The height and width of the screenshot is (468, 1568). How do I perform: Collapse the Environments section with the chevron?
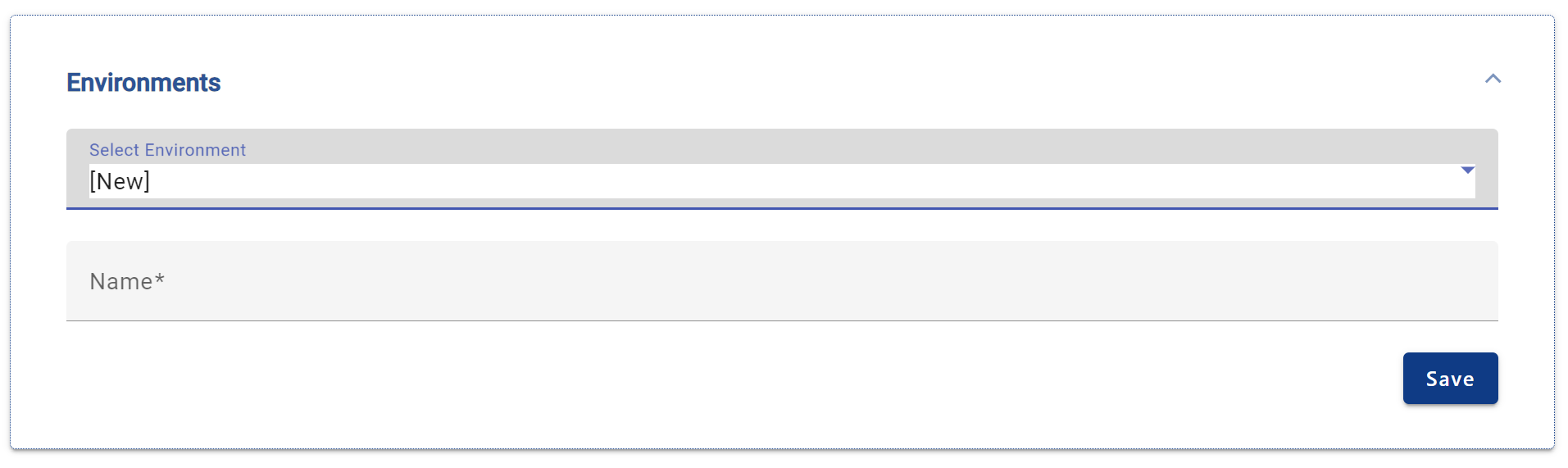coord(1493,79)
